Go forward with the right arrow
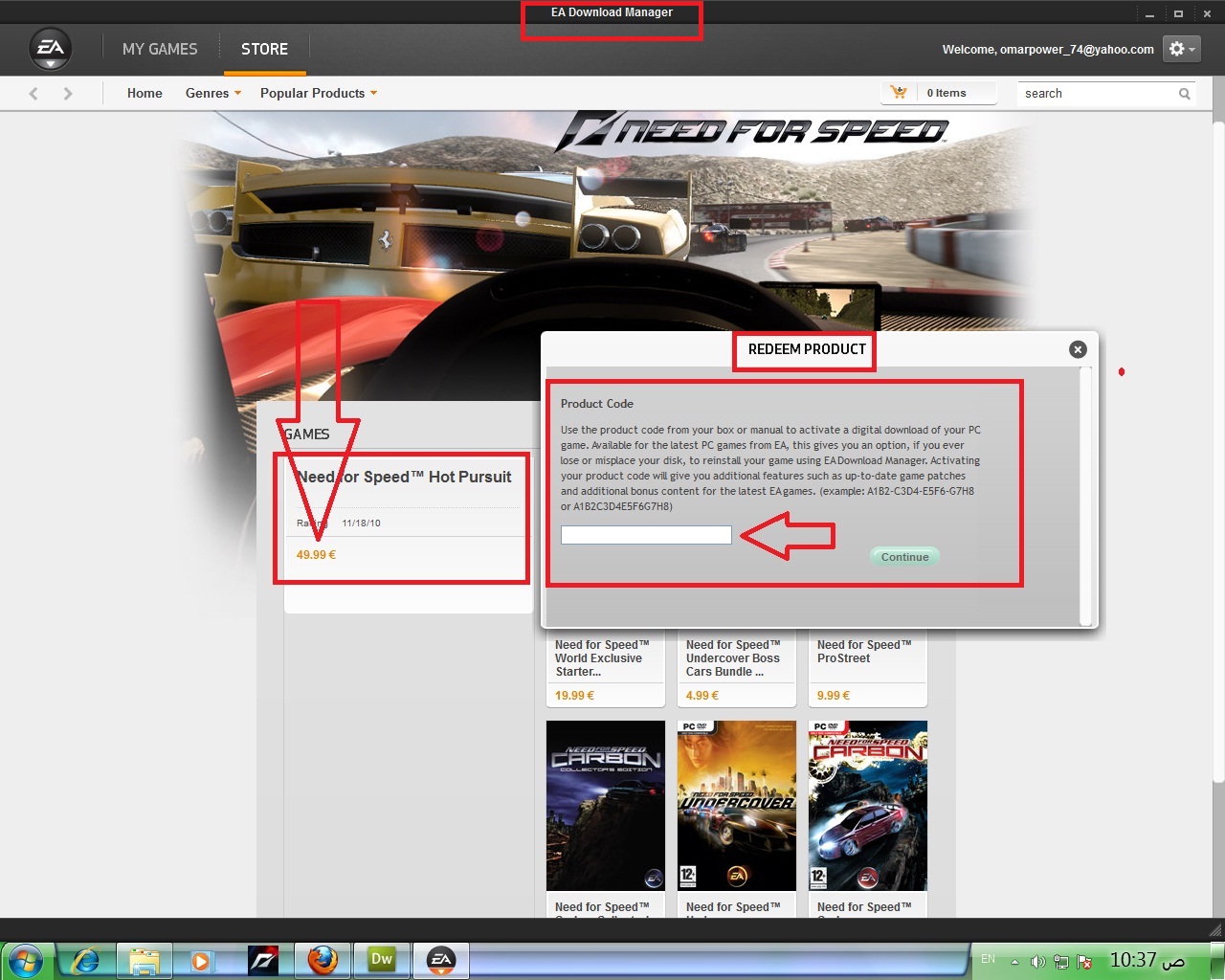 [x=68, y=94]
